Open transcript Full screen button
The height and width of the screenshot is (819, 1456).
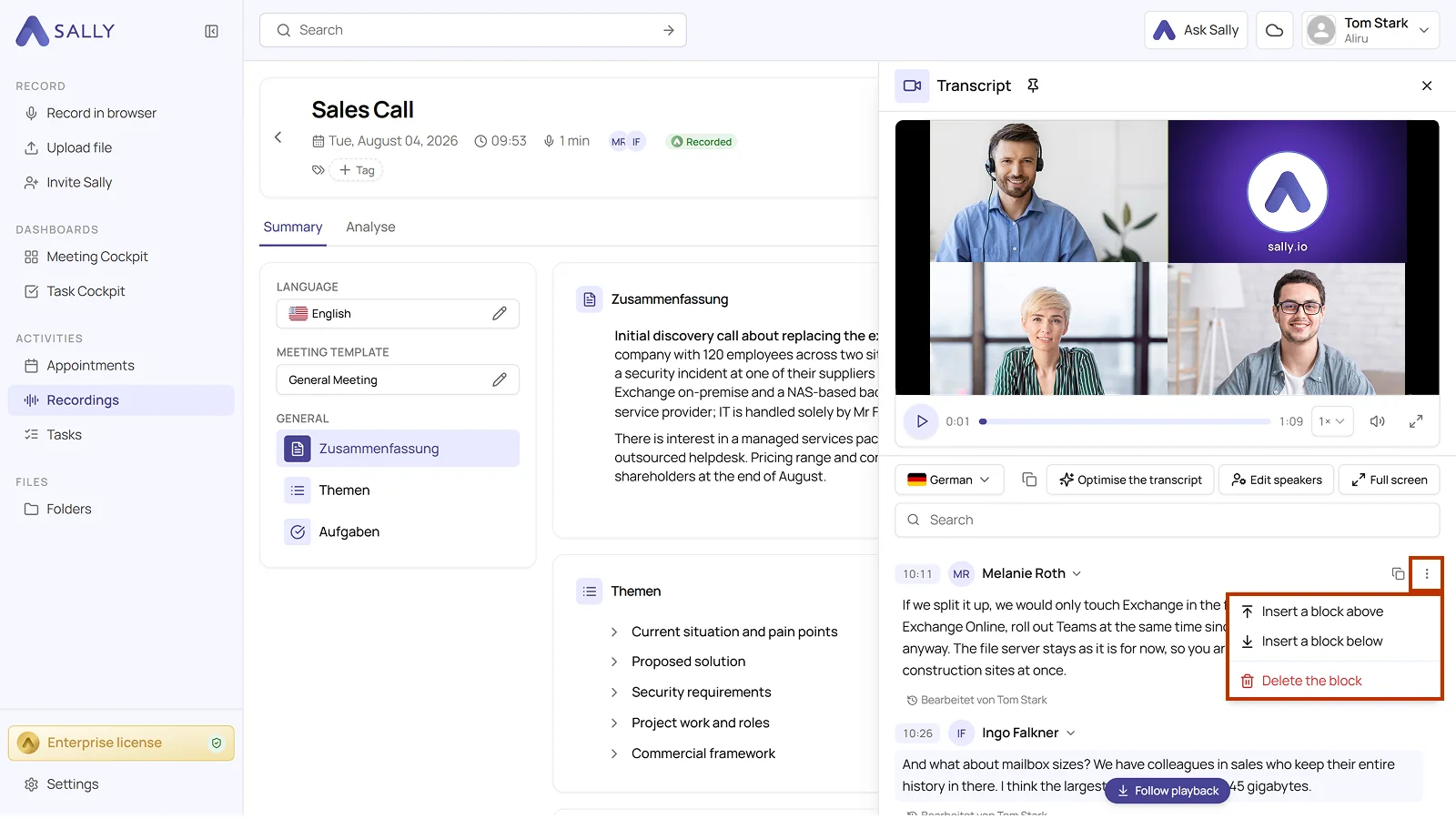click(x=1389, y=480)
